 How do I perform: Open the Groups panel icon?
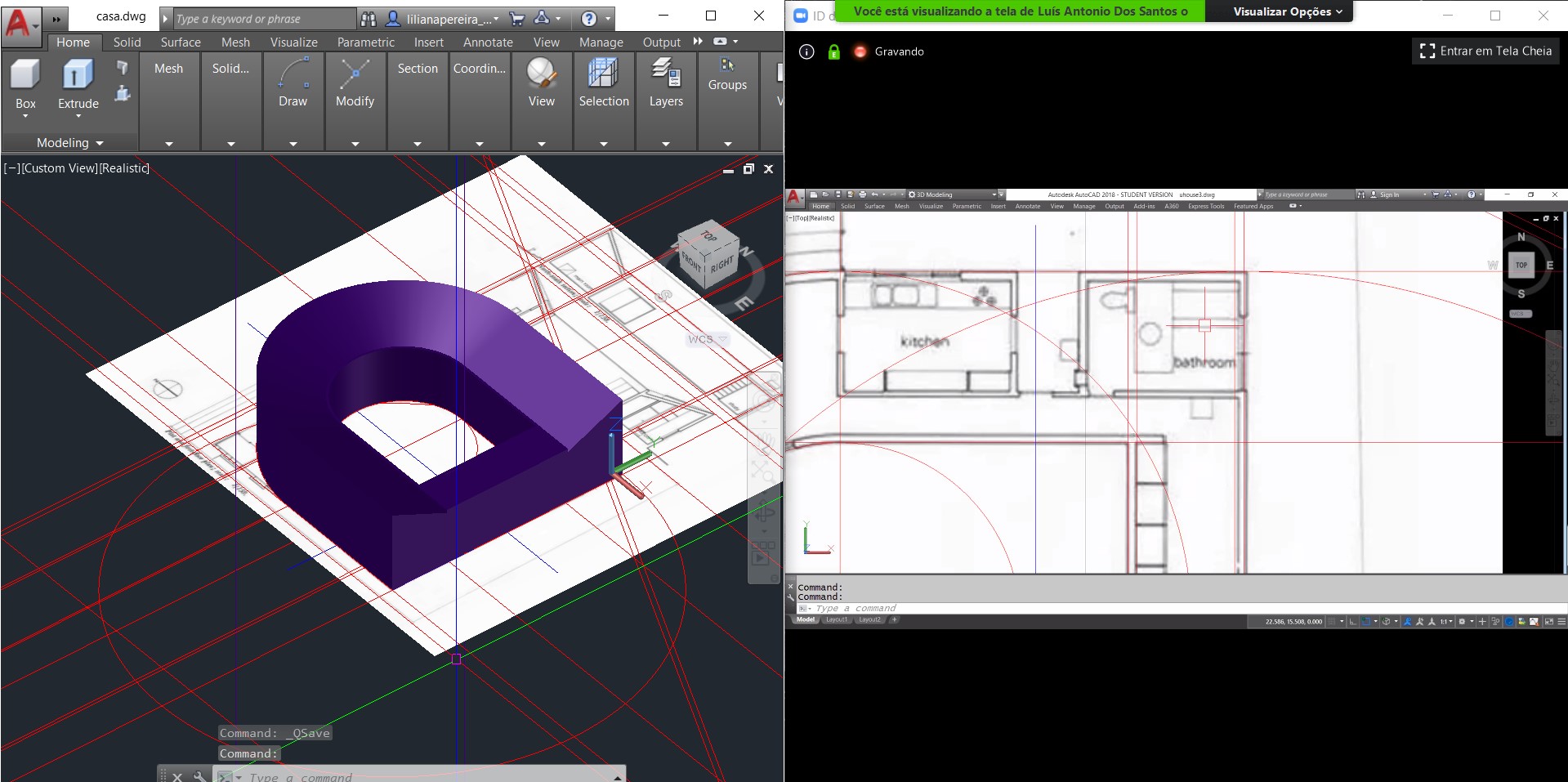[x=727, y=65]
